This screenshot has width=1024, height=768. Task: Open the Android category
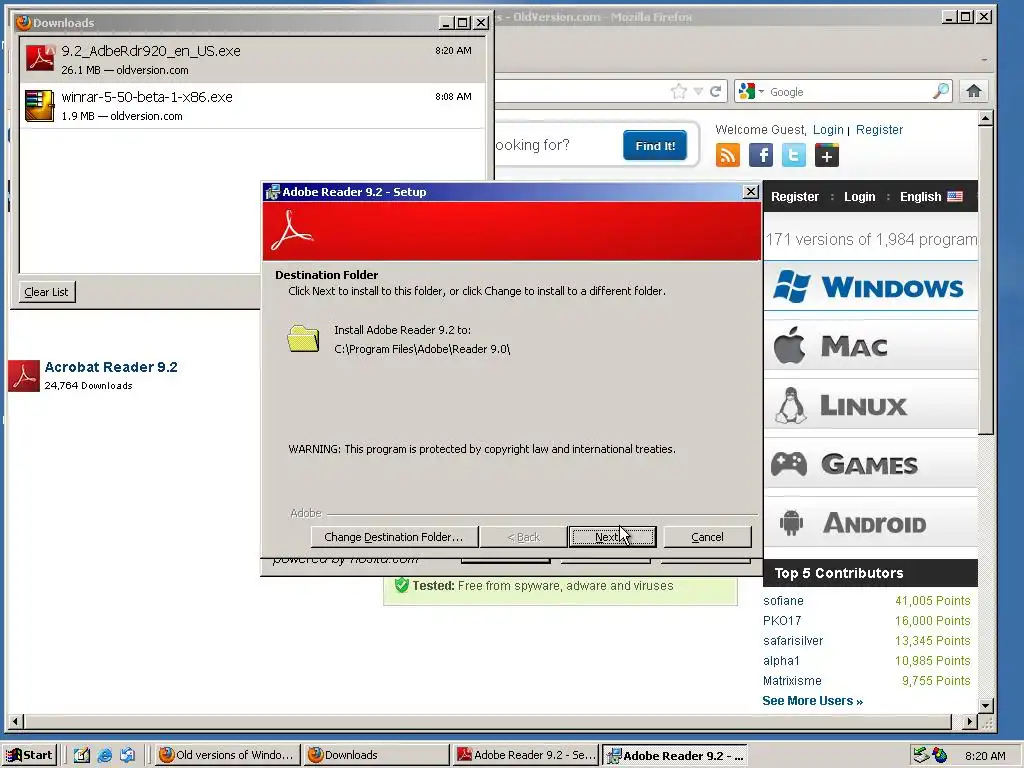coord(871,522)
